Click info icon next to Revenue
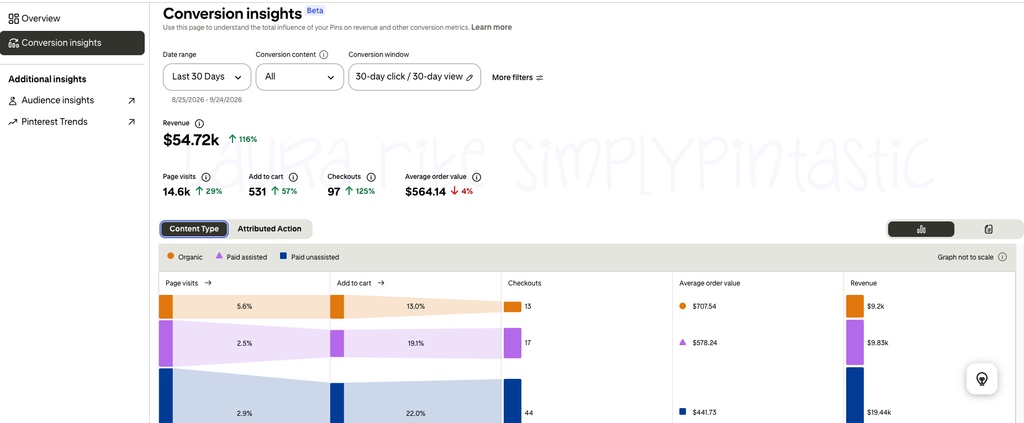Viewport: 1024px width, 423px height. (199, 123)
